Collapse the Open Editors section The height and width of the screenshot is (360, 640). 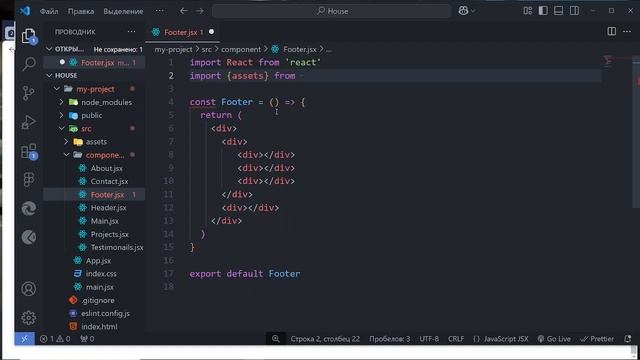point(49,49)
